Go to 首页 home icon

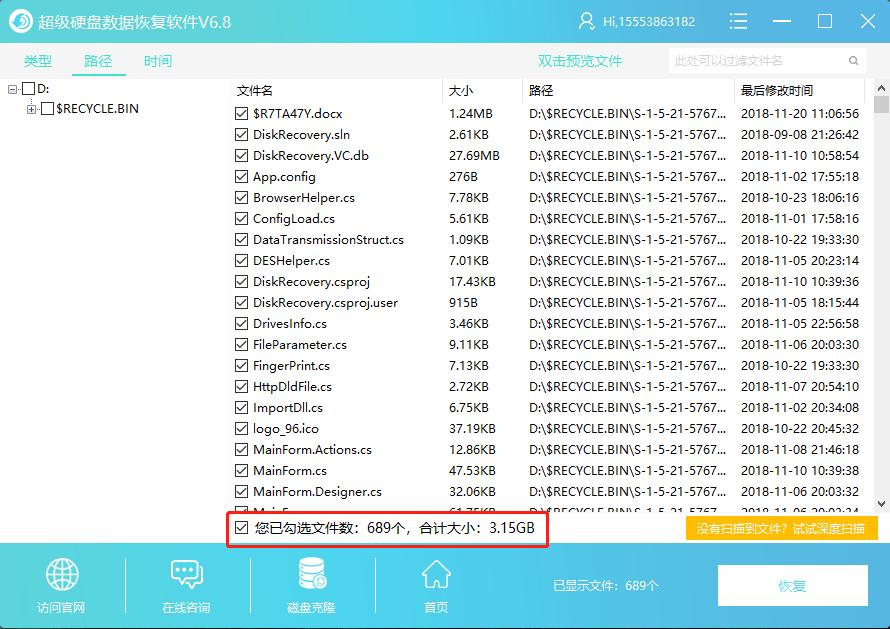click(435, 576)
